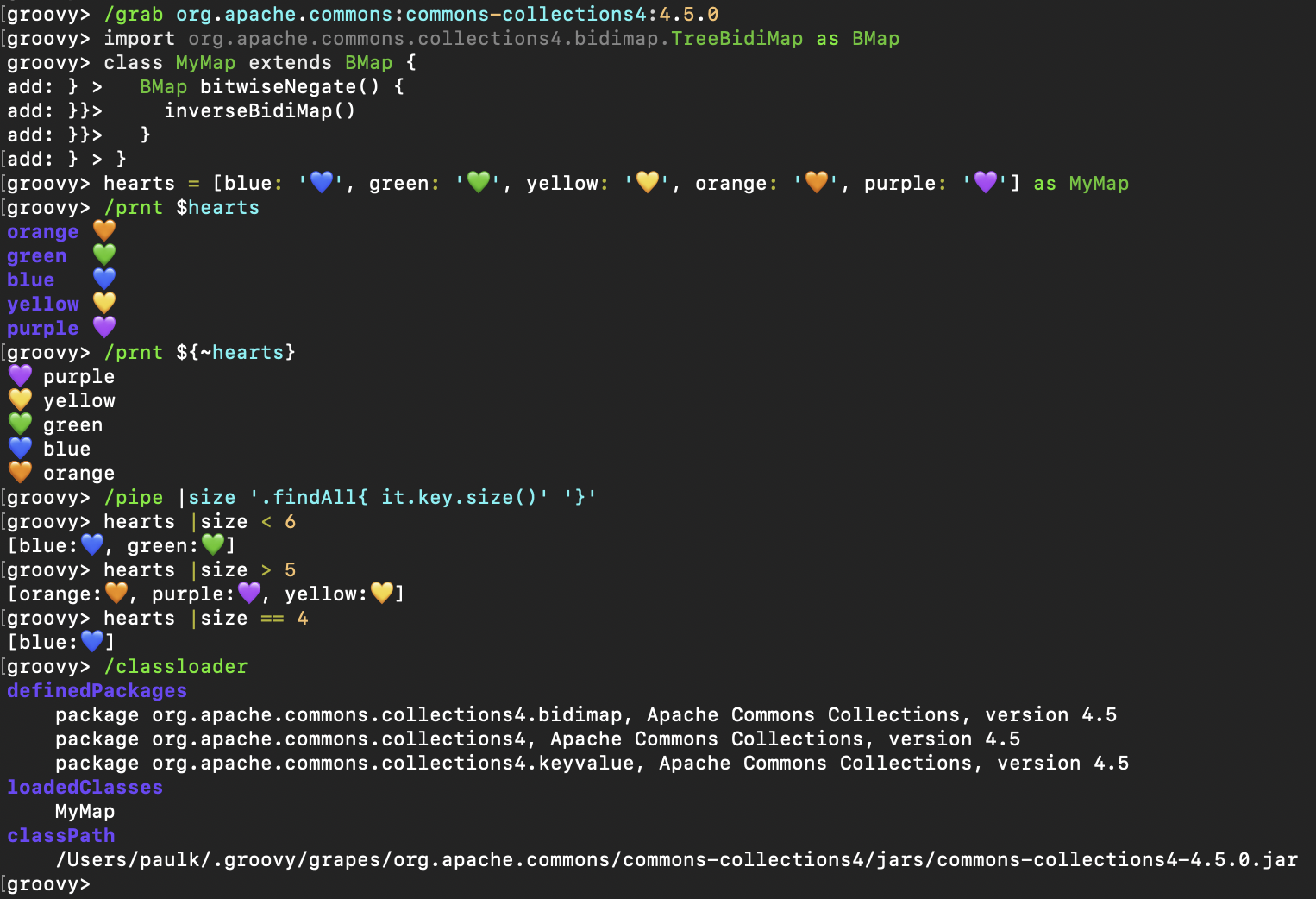This screenshot has height=899, width=1316.
Task: Click the empty groovy prompt on the last line
Action: (48, 883)
